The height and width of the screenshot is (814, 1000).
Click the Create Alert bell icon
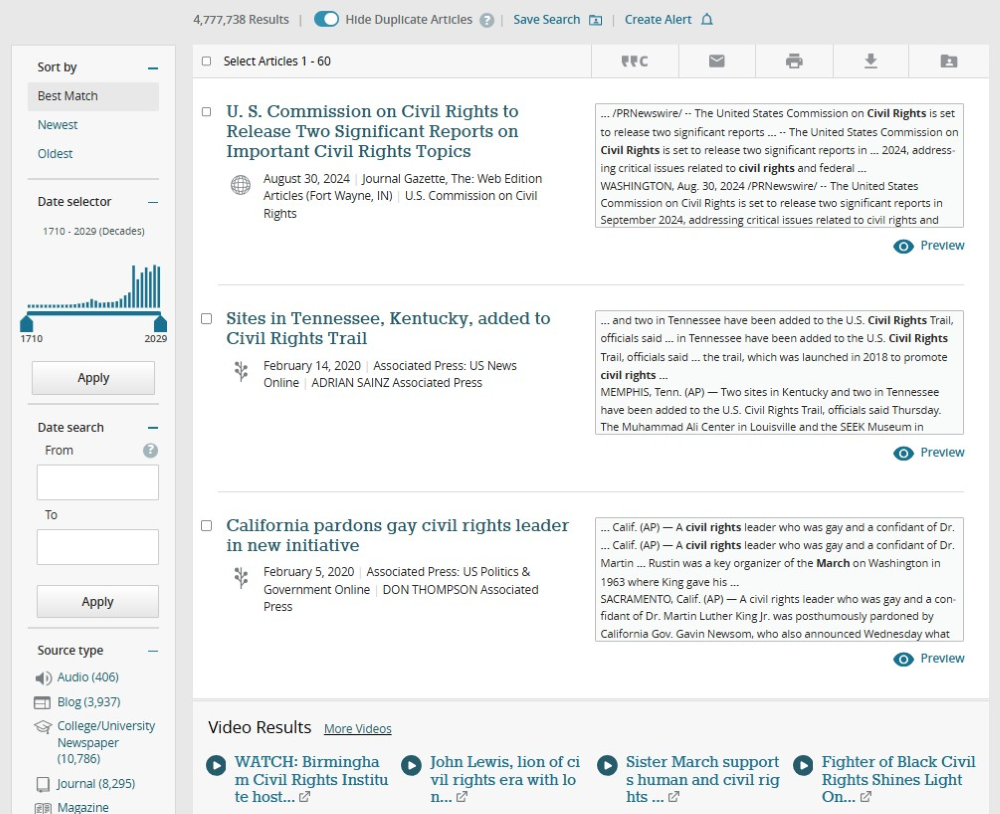[707, 20]
